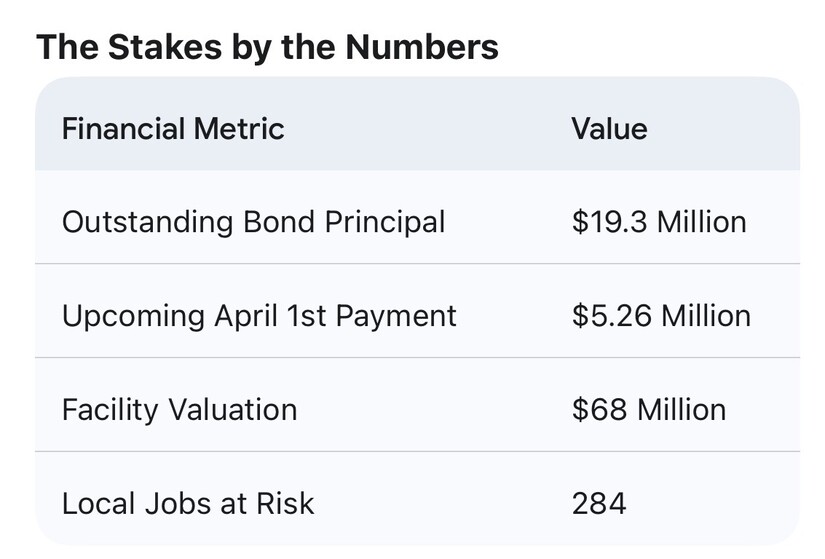The height and width of the screenshot is (559, 825).
Task: Click the "$19.3 Million" value cell
Action: [x=659, y=221]
